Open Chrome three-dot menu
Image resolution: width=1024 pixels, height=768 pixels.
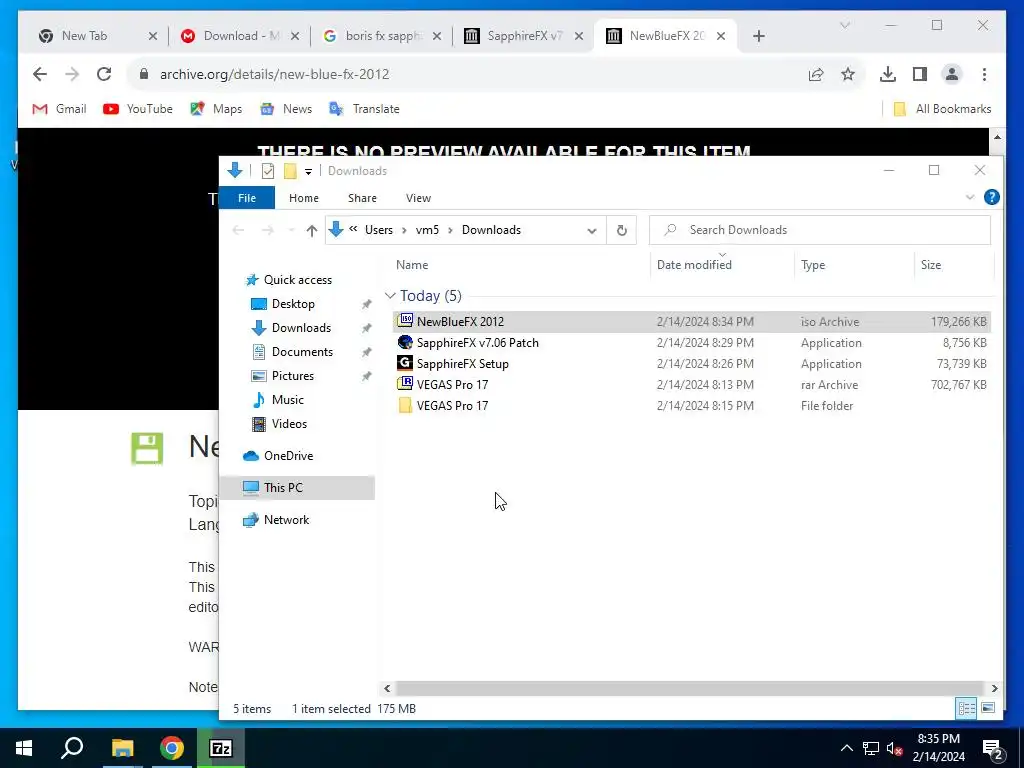[984, 74]
